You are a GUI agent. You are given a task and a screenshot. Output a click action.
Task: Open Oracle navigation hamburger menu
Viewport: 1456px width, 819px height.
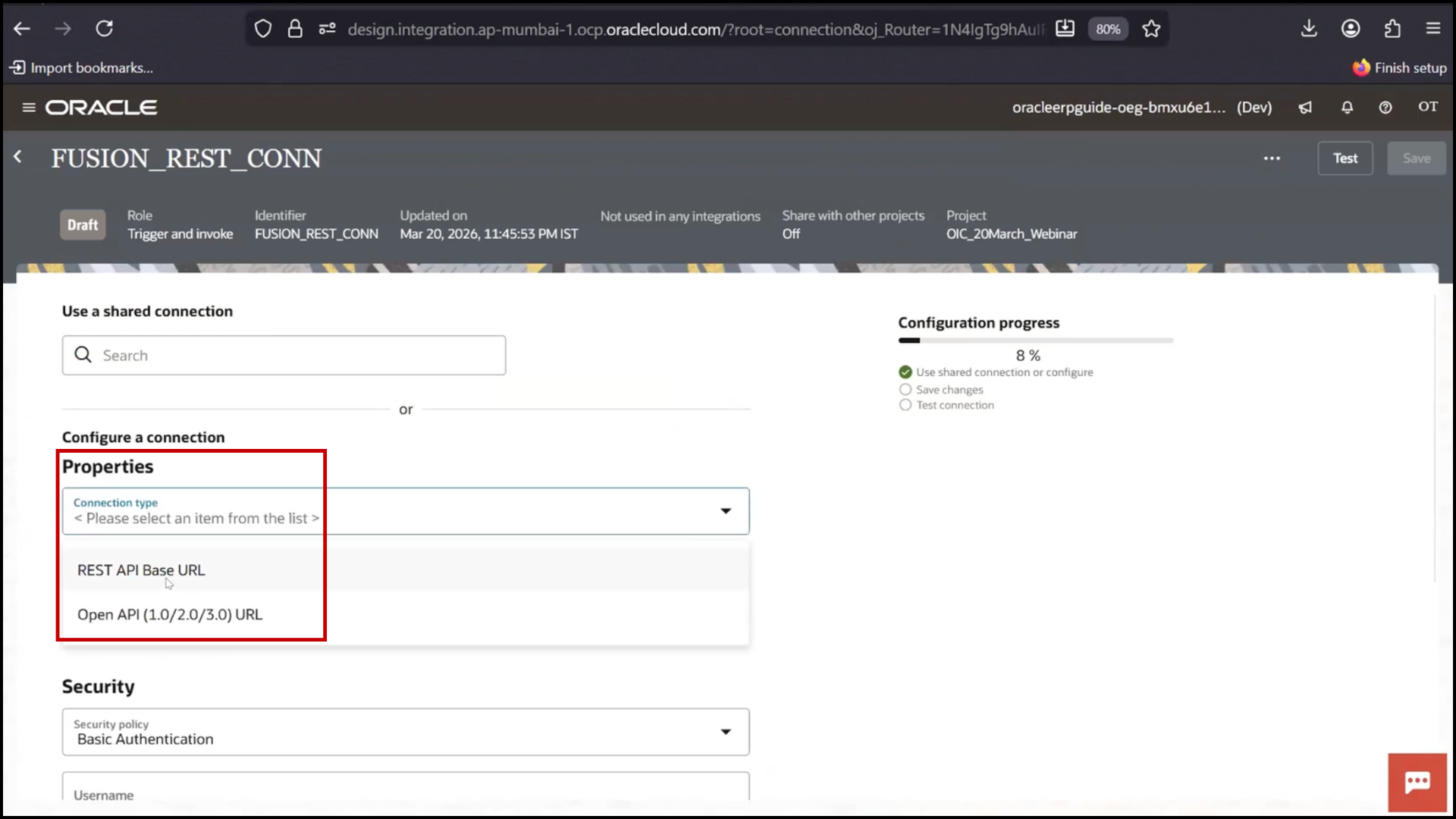click(29, 107)
